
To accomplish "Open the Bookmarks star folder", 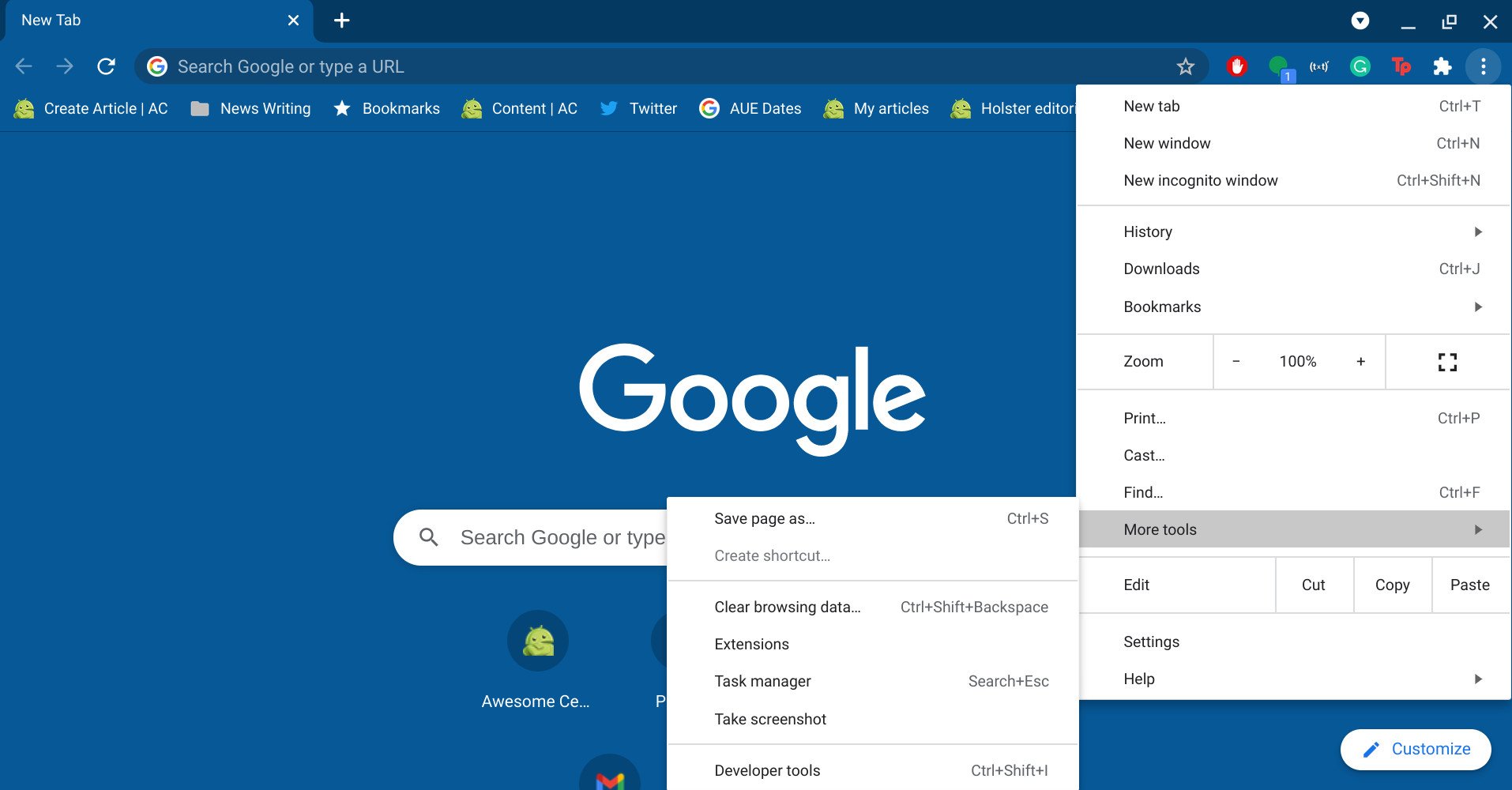I will click(386, 108).
